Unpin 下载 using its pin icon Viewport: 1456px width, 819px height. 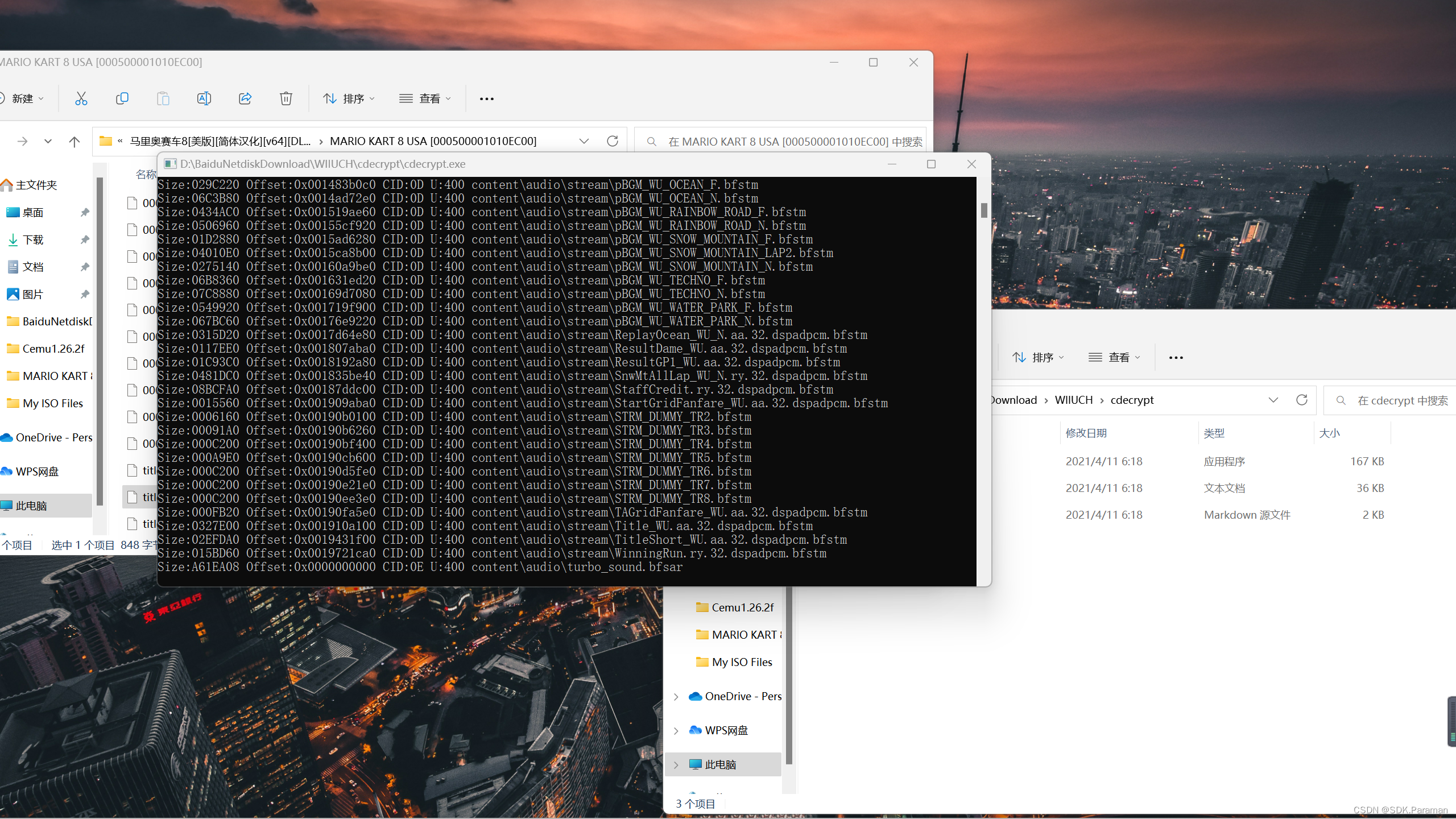[x=85, y=239]
